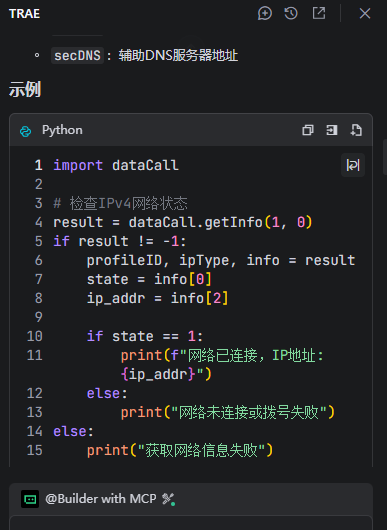This screenshot has height=530, width=387.
Task: Copy the Python code block
Action: pos(308,130)
